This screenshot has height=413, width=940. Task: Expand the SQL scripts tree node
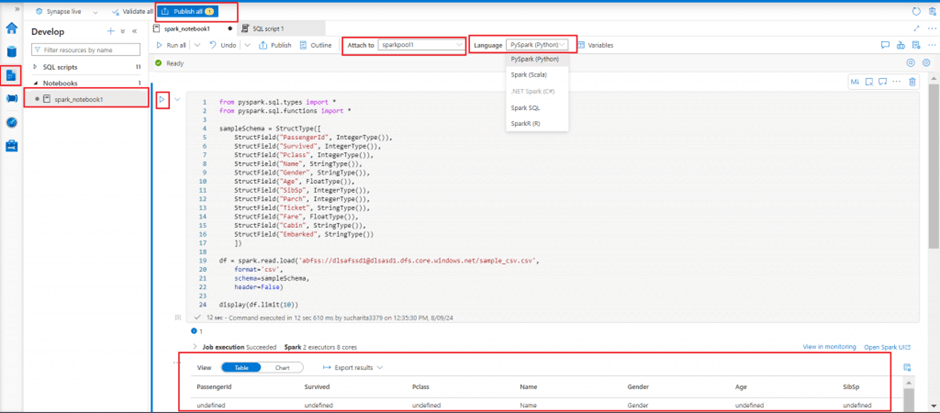coord(36,67)
